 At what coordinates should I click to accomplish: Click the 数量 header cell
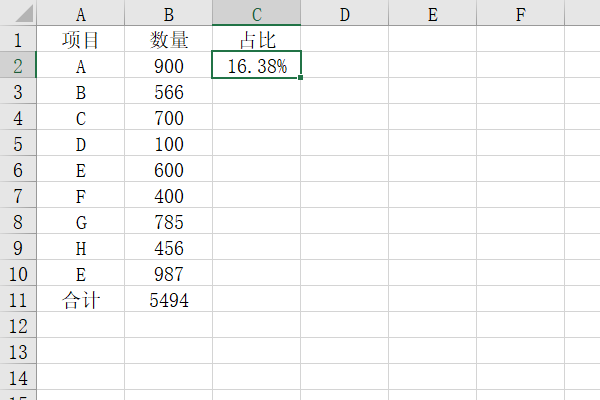click(168, 39)
